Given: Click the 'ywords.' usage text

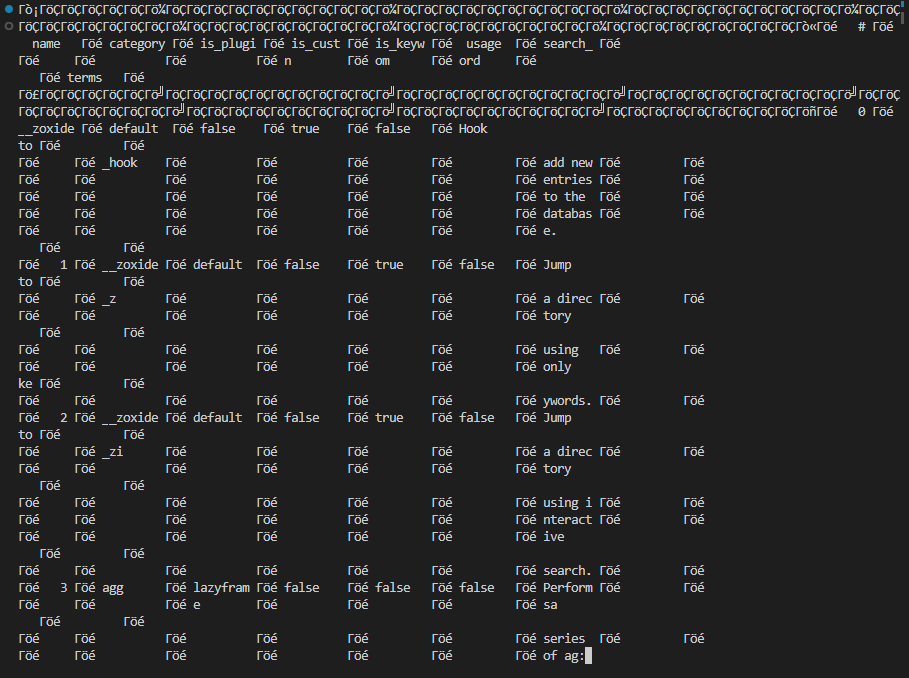Looking at the screenshot, I should tap(568, 401).
